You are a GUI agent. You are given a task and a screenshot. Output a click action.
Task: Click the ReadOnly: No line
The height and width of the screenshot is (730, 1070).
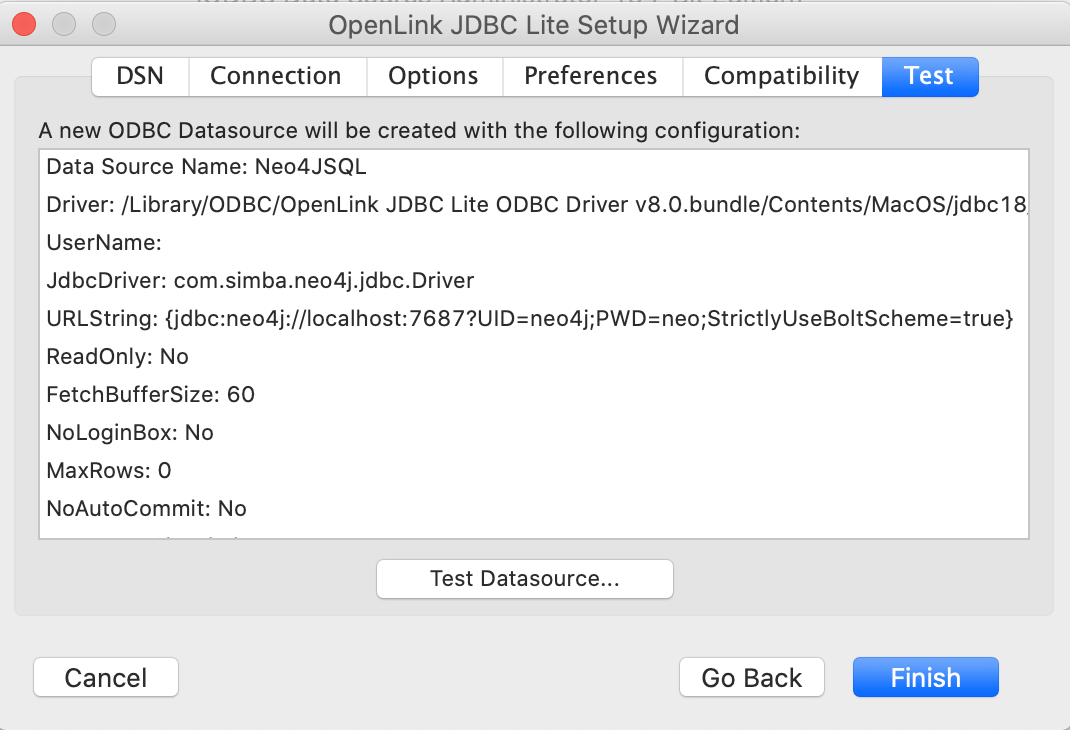(x=117, y=357)
